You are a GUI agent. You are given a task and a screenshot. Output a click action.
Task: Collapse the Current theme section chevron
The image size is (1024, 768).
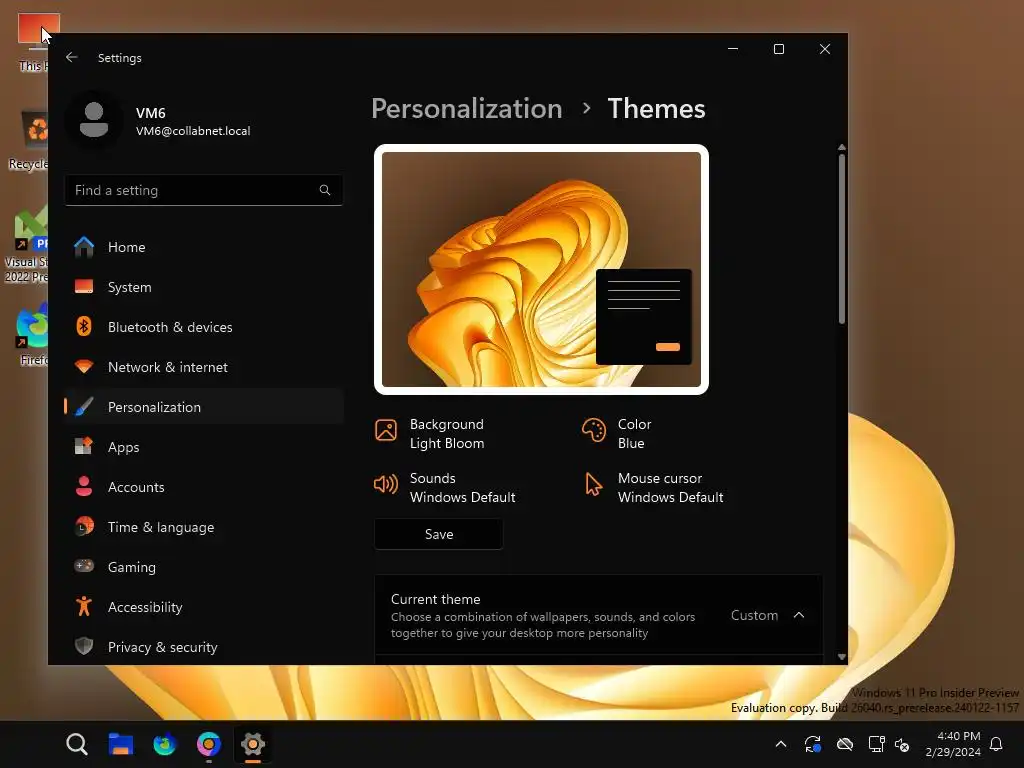(x=799, y=615)
